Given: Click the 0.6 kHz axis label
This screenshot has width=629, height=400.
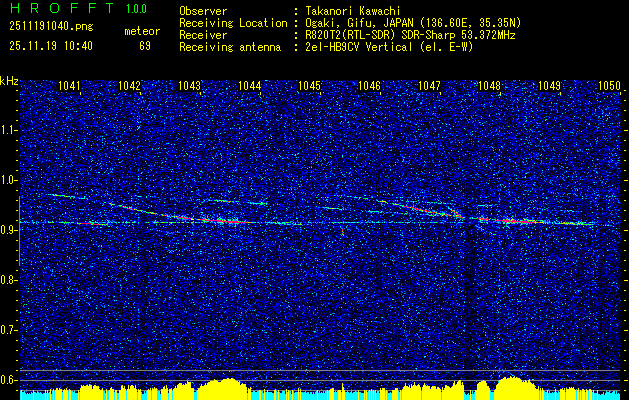Looking at the screenshot, I should (x=8, y=380).
